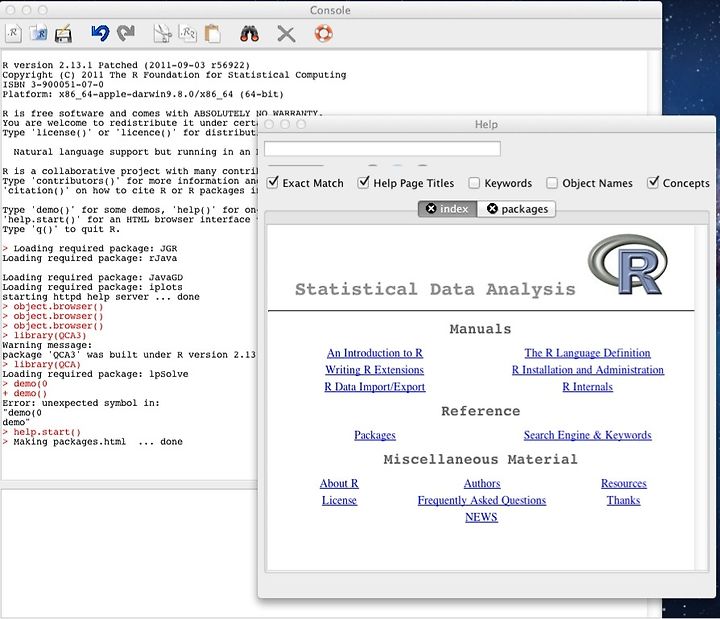Image resolution: width=720 pixels, height=619 pixels.
Task: Click the binoculars Find icon
Action: tap(249, 34)
